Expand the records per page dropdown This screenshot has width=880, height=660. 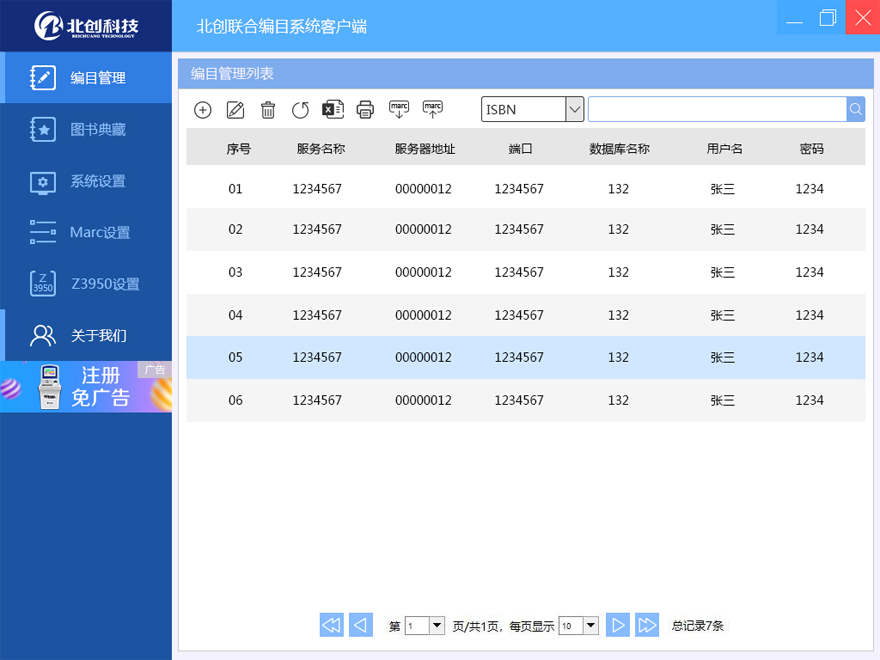pos(590,626)
